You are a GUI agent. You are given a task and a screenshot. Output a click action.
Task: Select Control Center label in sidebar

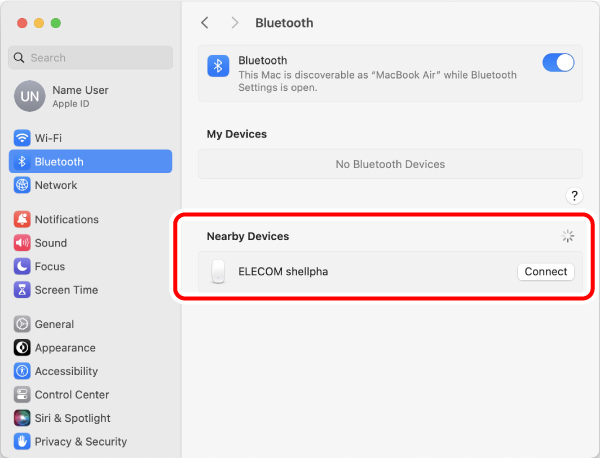coord(72,394)
